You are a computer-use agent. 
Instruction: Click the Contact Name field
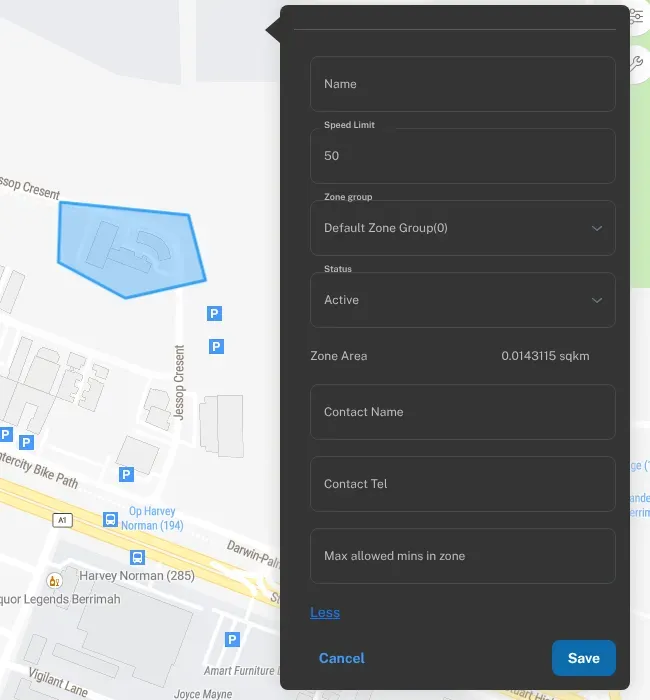[462, 412]
